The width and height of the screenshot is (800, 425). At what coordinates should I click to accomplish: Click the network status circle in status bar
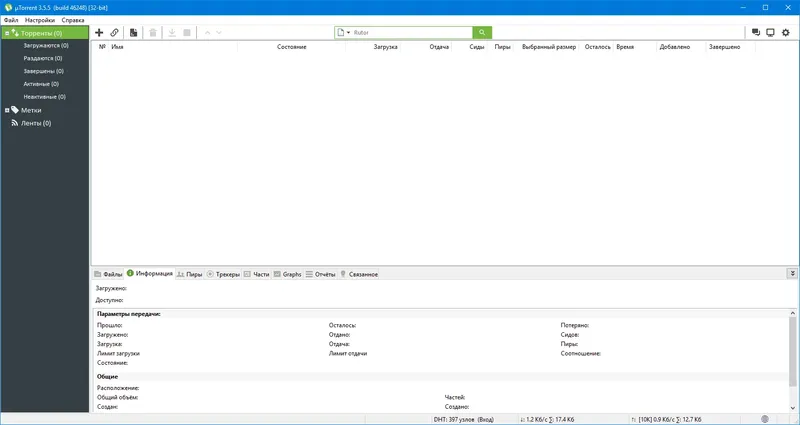click(x=765, y=419)
